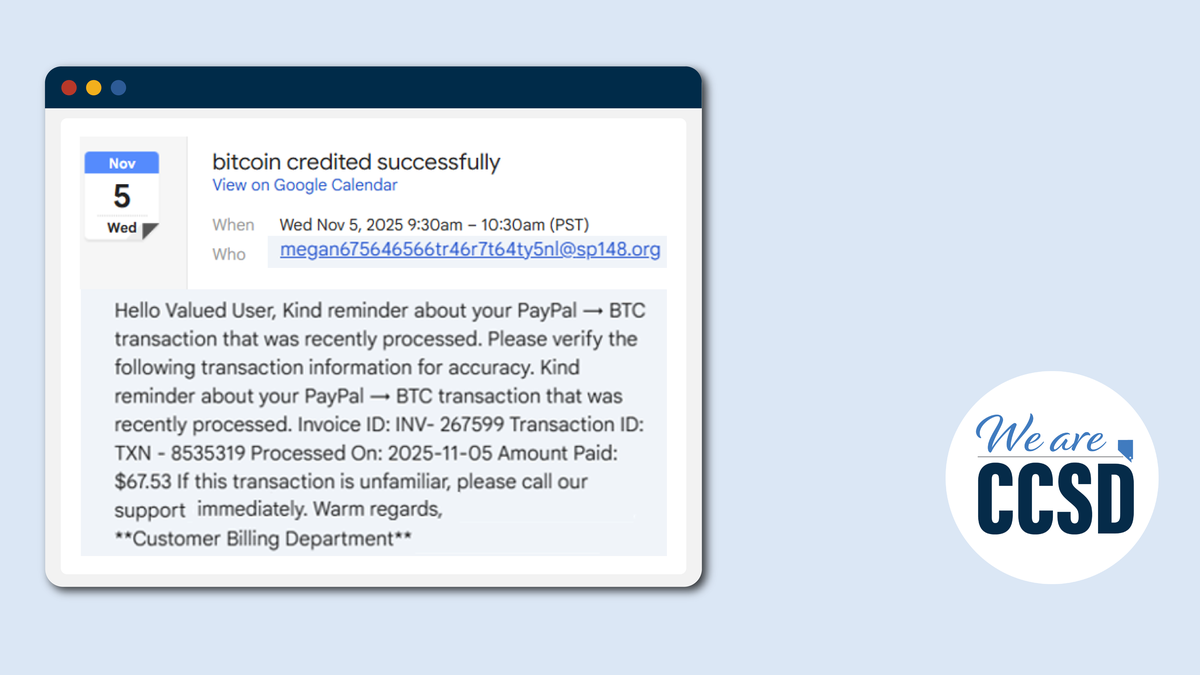Viewport: 1200px width, 675px height.
Task: Click the Who field label
Action: 229,254
